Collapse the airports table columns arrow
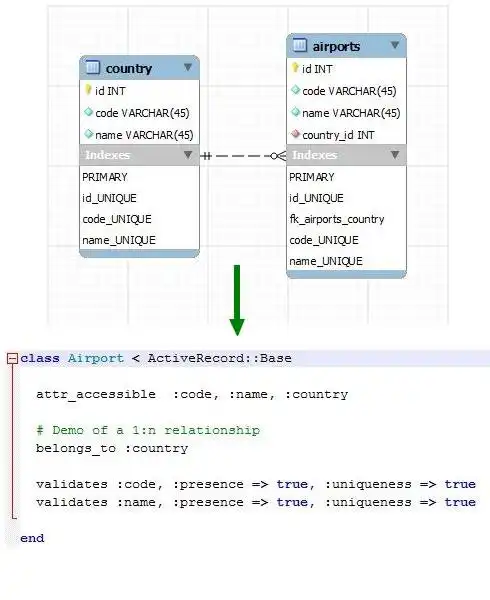 tap(395, 45)
